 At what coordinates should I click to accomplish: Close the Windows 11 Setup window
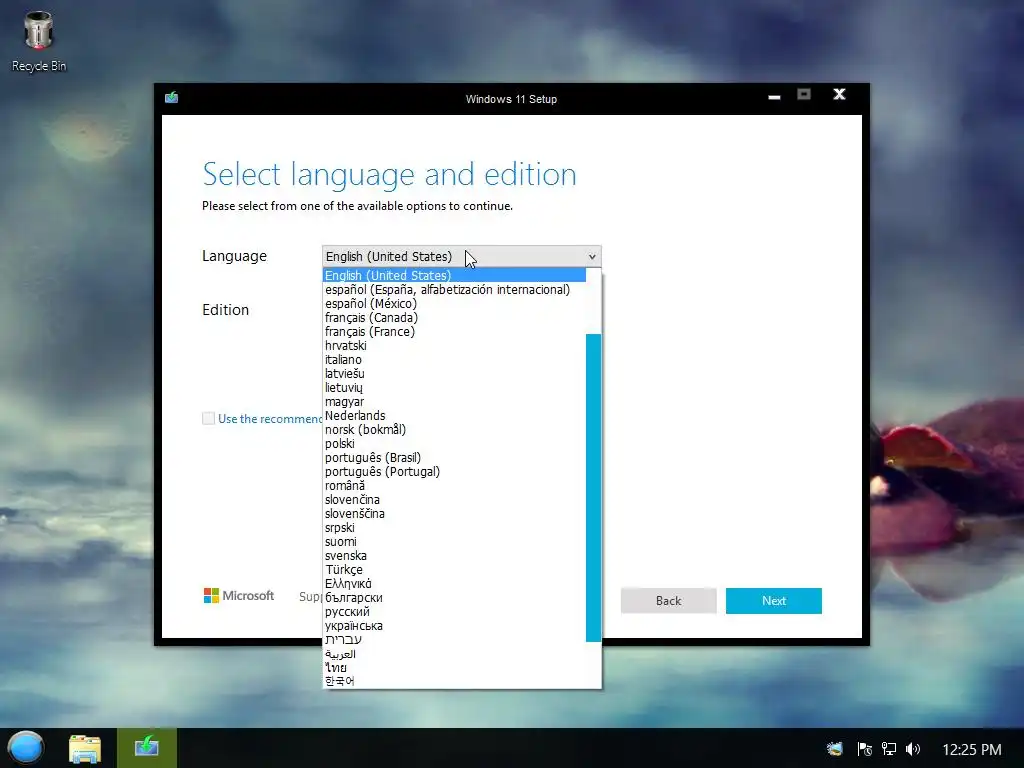(x=840, y=95)
